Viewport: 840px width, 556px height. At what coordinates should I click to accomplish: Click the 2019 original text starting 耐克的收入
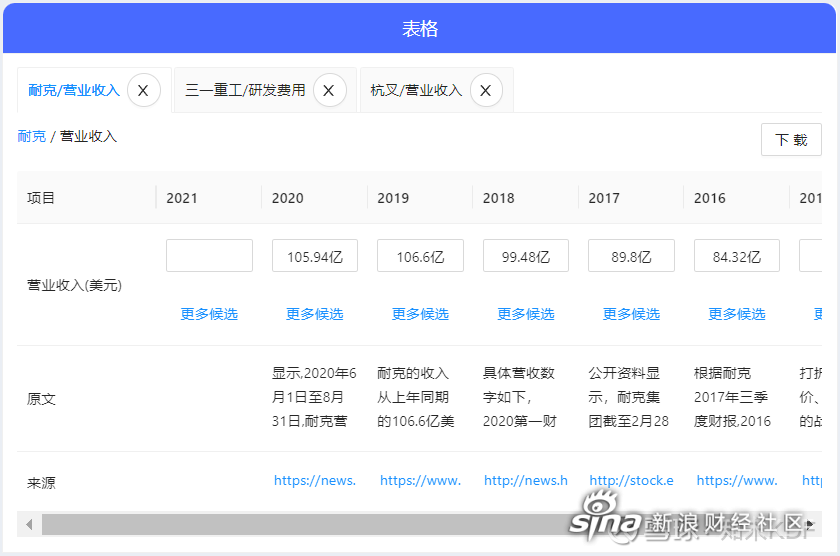coord(416,397)
